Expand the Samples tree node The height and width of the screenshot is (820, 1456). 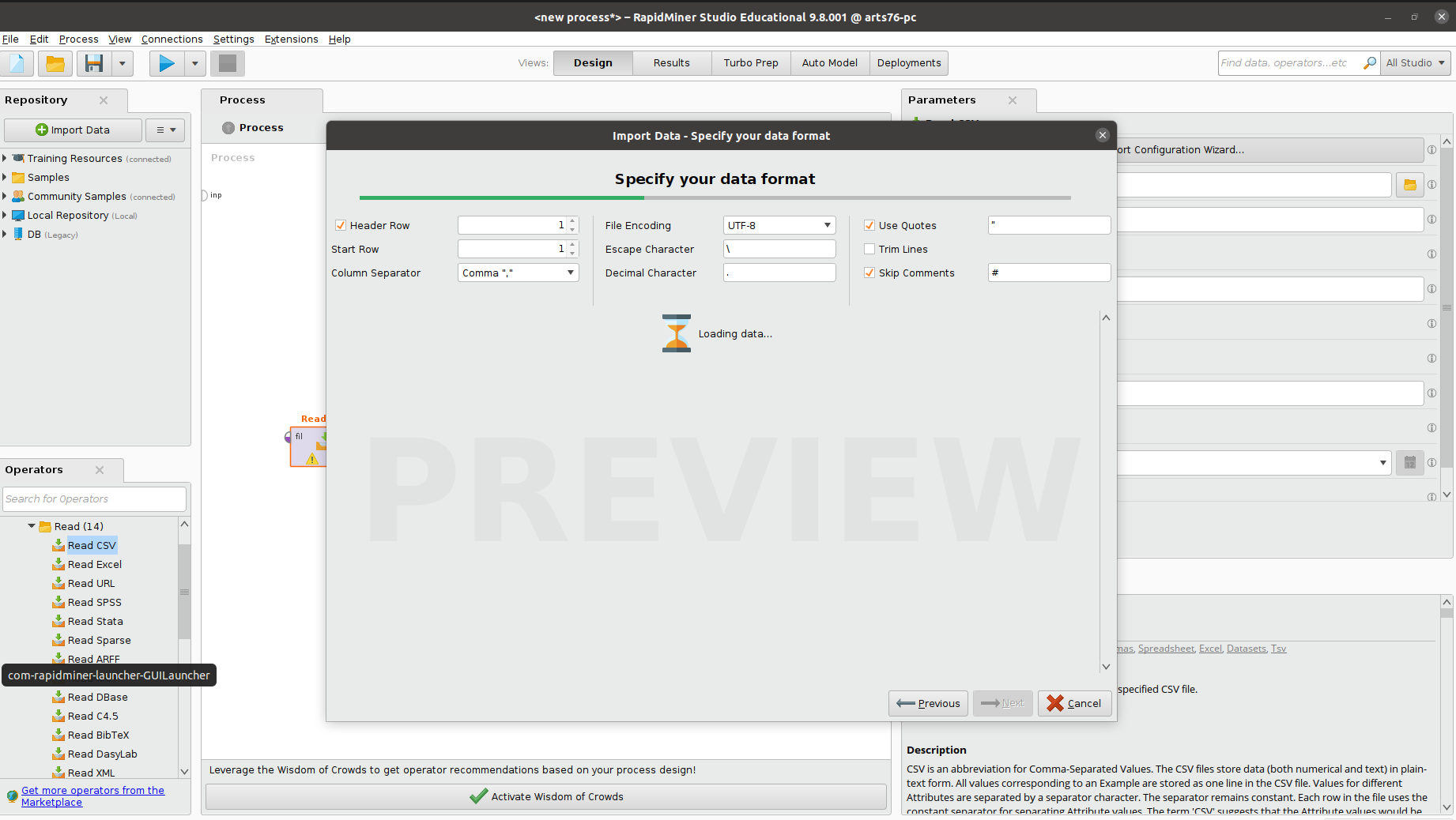click(x=5, y=177)
